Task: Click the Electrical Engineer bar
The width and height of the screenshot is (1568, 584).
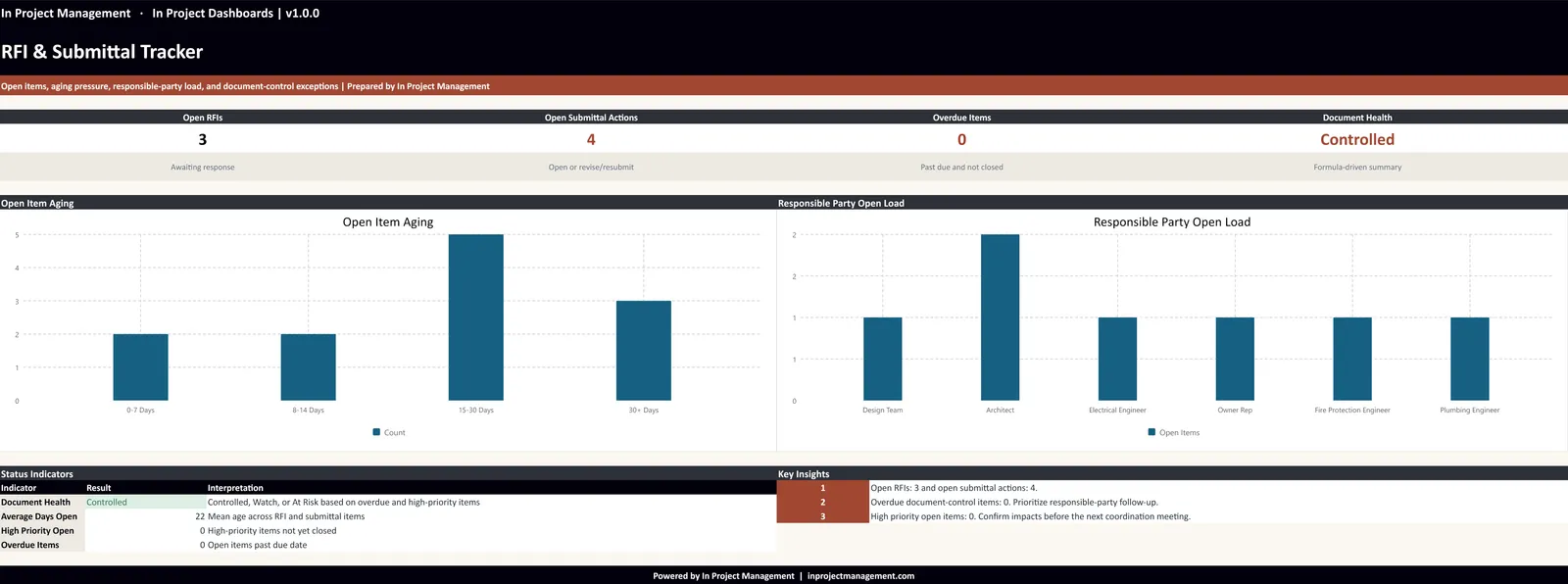Action: [x=1117, y=359]
